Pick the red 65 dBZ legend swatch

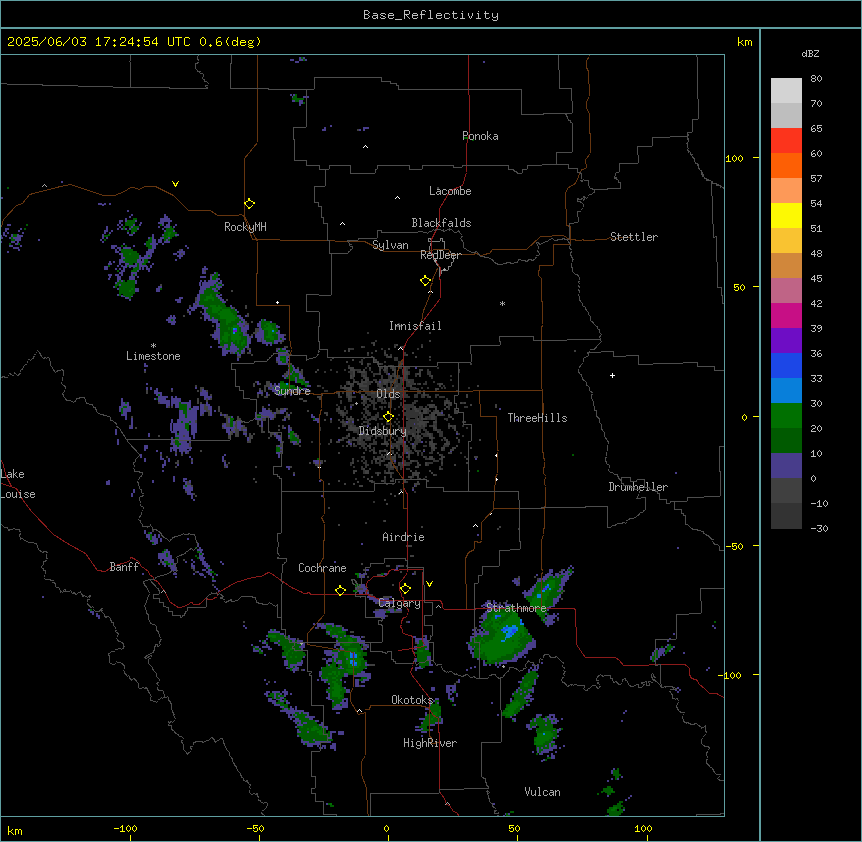786,141
